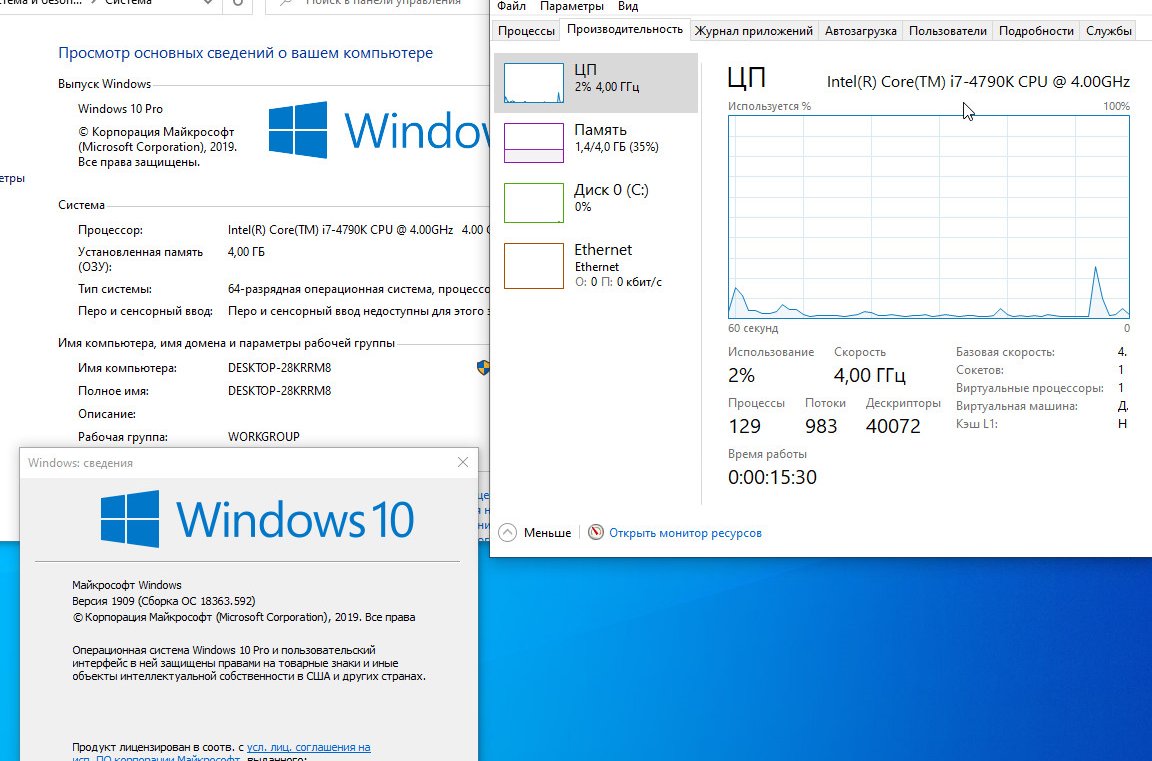Click the Майкрософт Windows line in dialog

tap(126, 585)
